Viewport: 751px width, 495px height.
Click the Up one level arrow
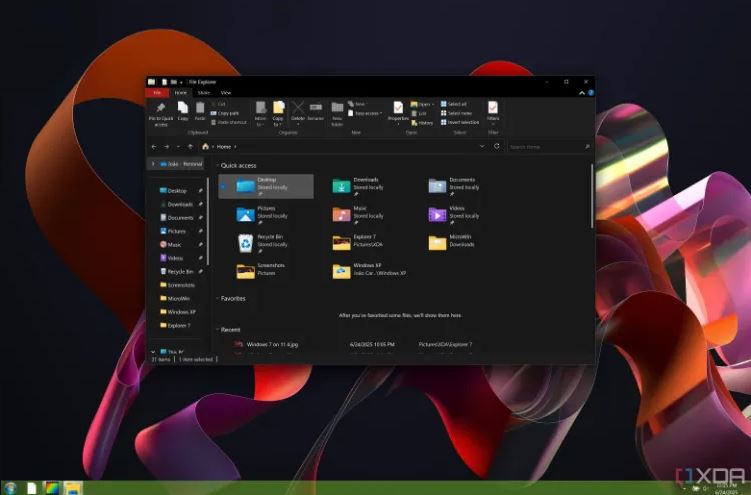191,146
